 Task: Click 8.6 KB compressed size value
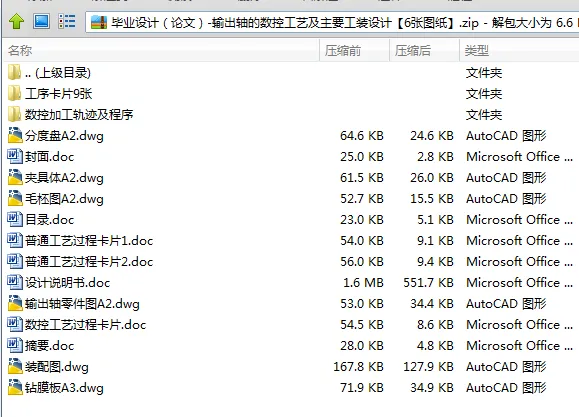435,325
